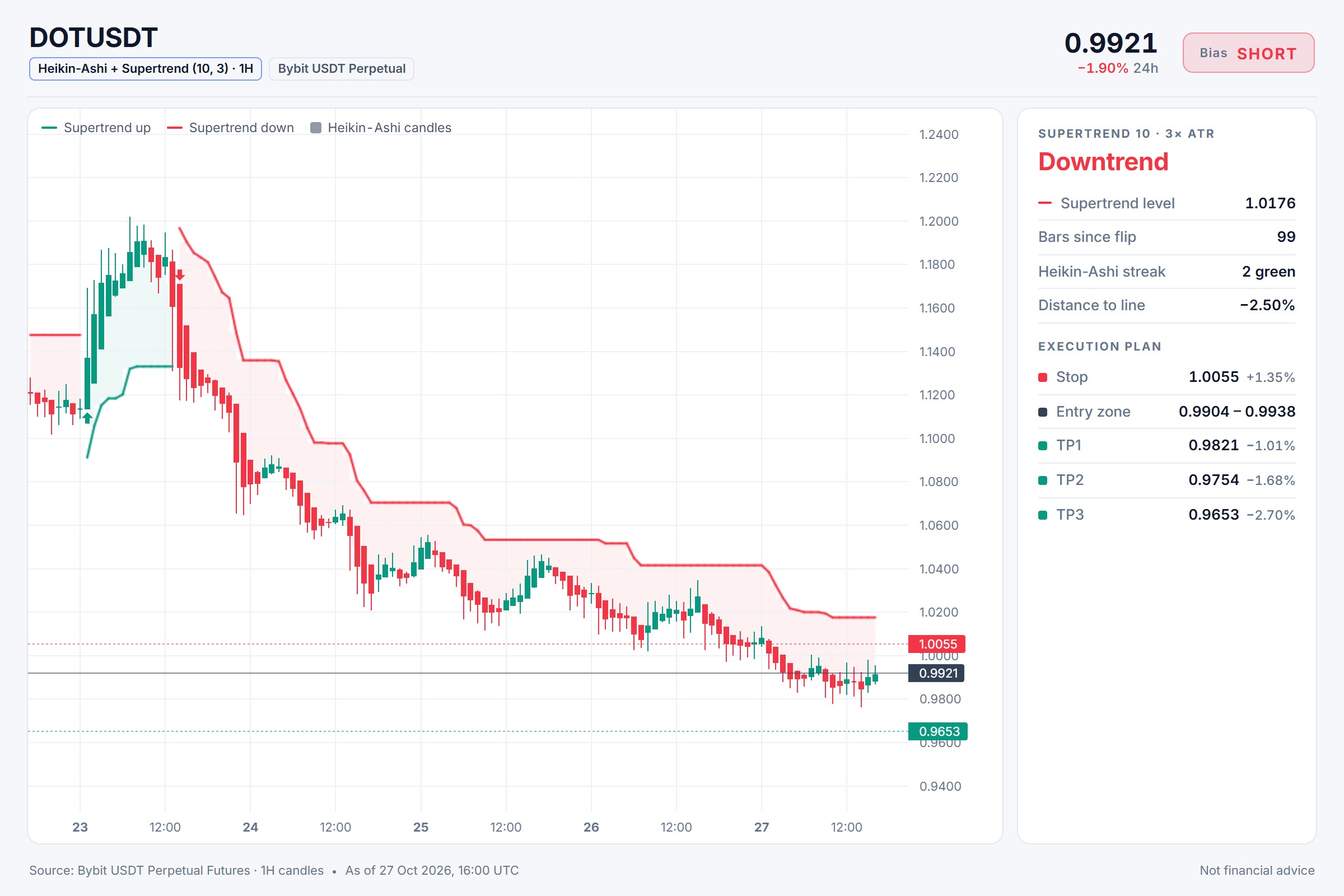
Task: Click the Source: Bybit USDT Perpetual Futures footer
Action: (176, 871)
